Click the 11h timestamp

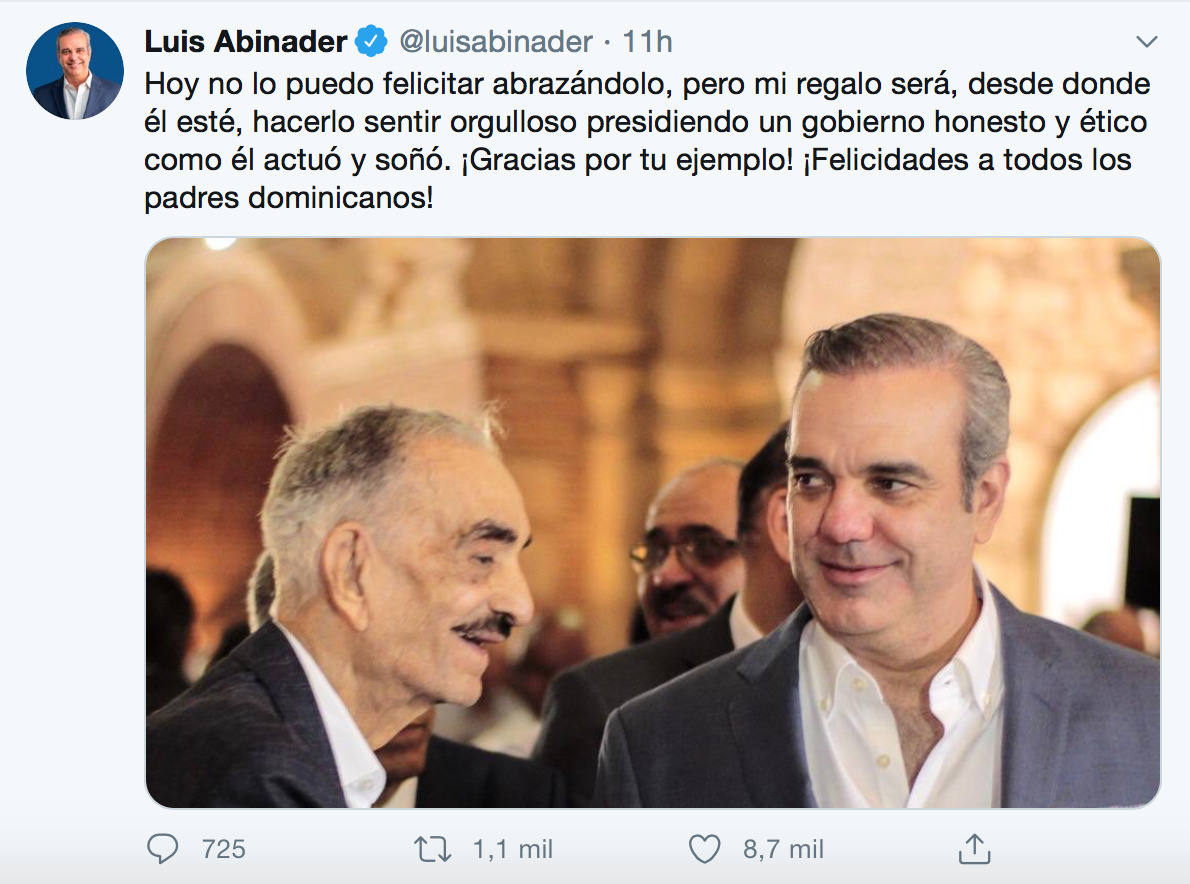tap(647, 42)
